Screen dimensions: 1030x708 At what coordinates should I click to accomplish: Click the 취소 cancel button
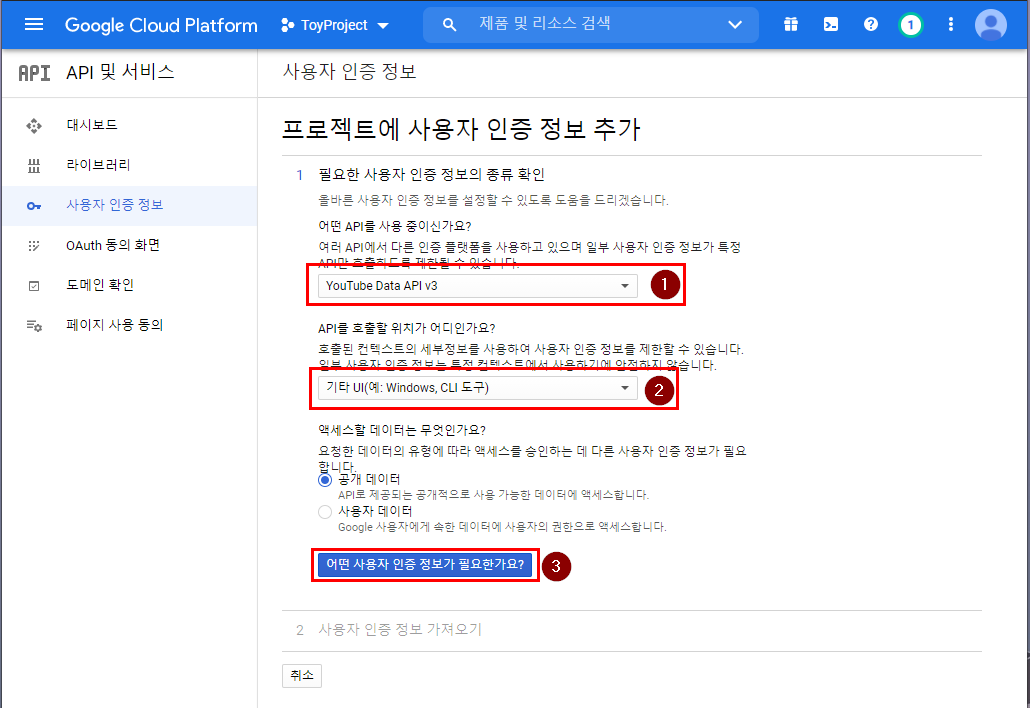[x=302, y=676]
